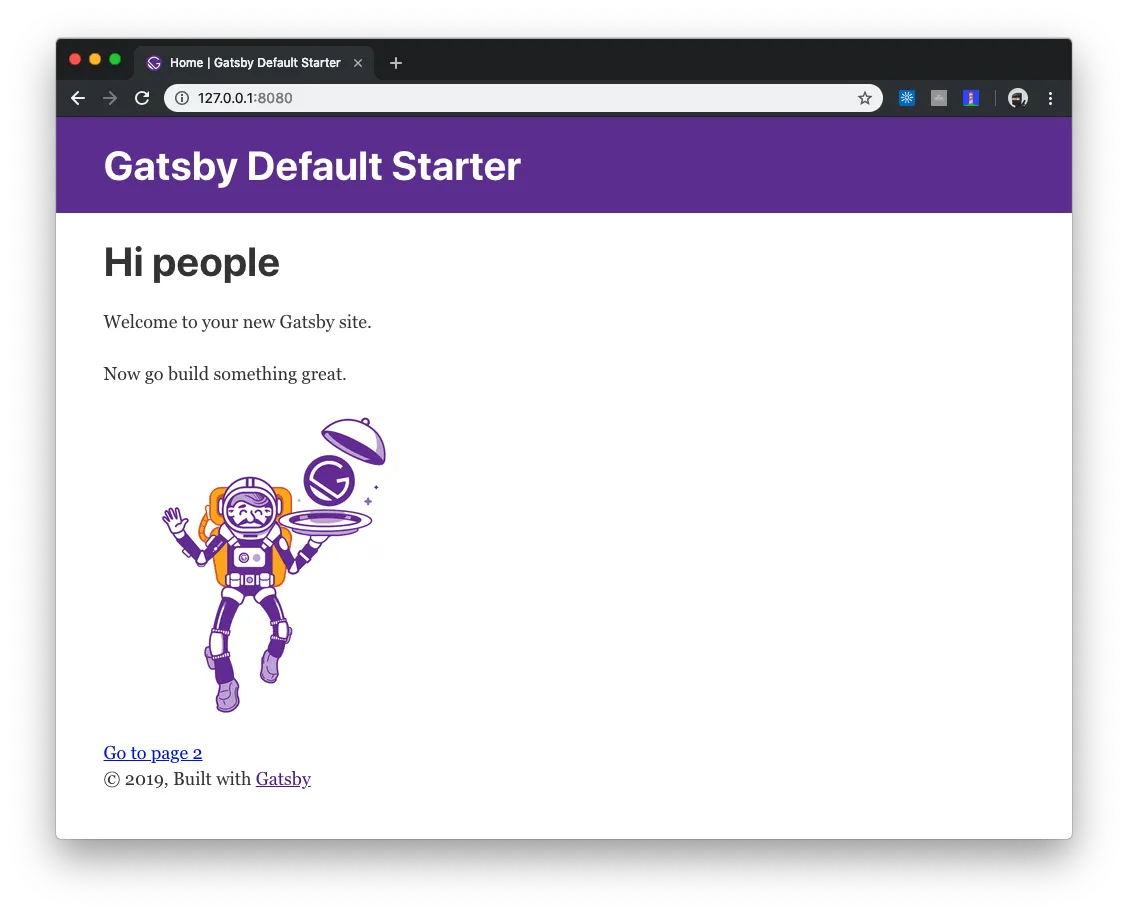The height and width of the screenshot is (913, 1128).
Task: Minimize the window with the yellow button
Action: [95, 59]
